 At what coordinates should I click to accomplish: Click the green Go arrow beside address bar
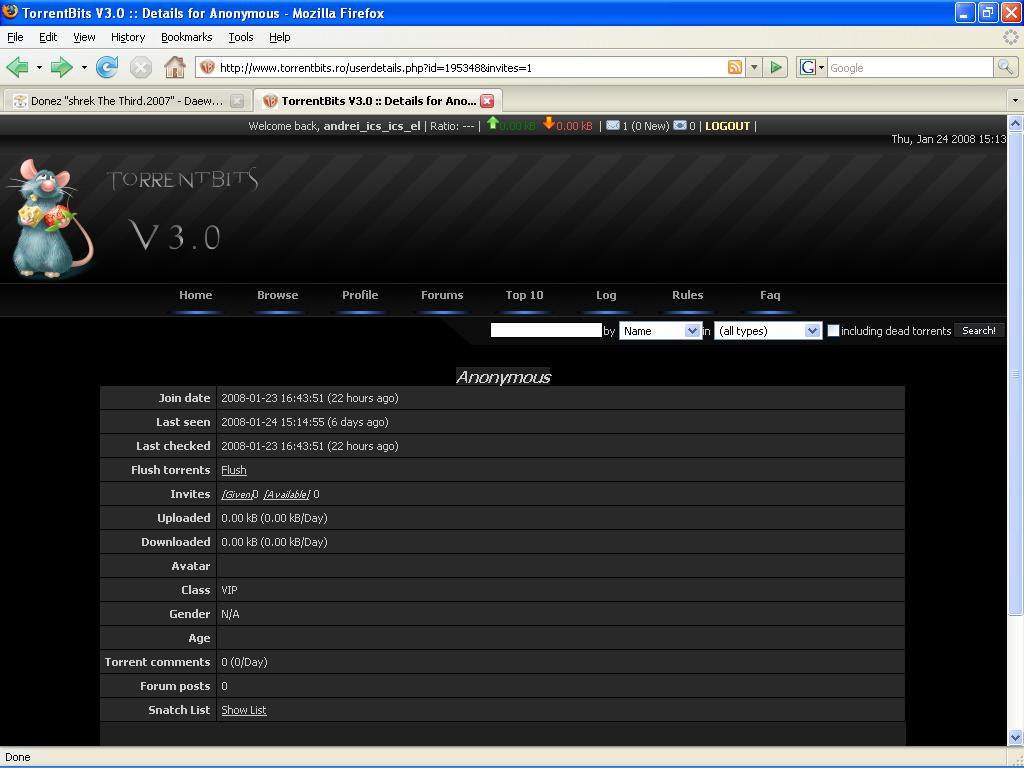pyautogui.click(x=776, y=67)
